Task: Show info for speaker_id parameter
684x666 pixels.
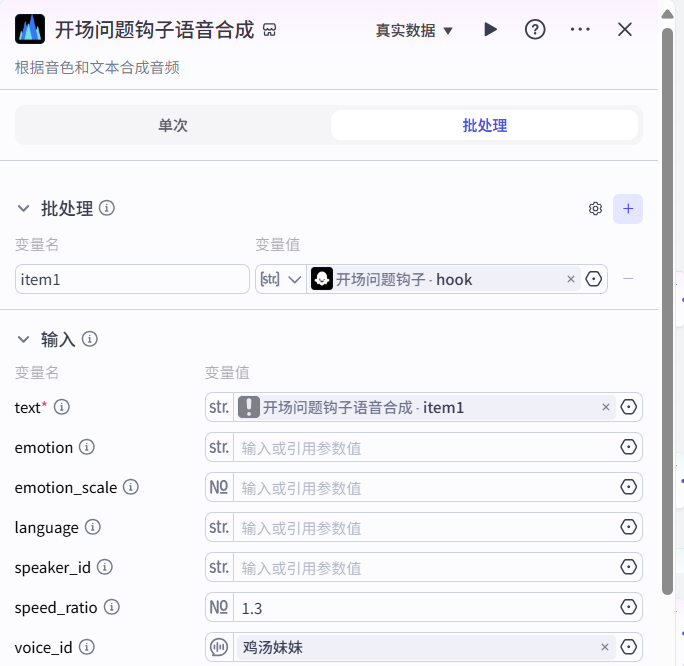Action: 105,567
